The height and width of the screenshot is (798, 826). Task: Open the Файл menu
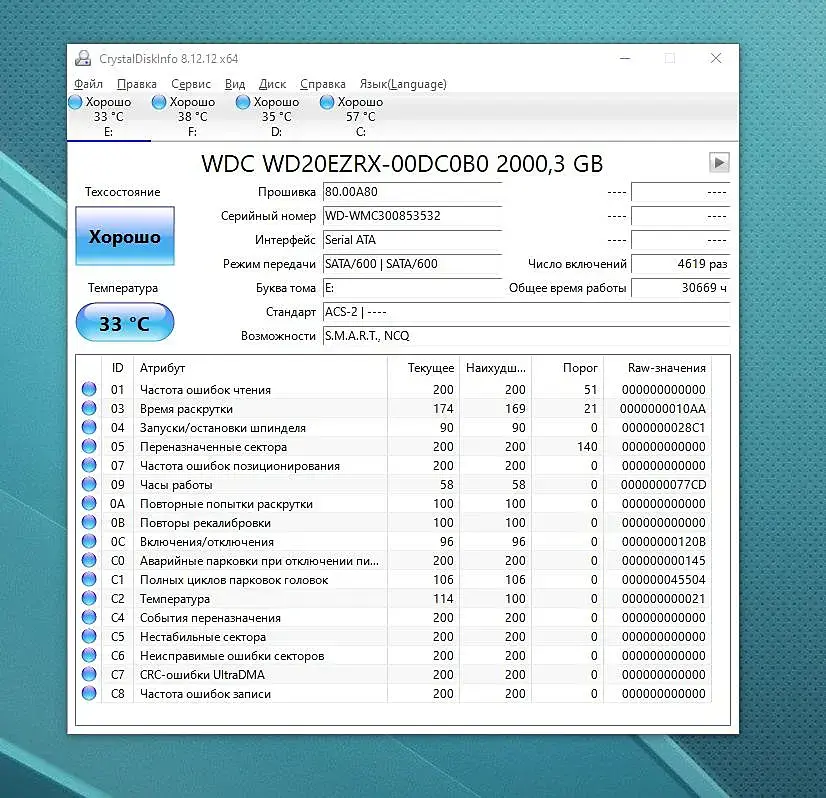[88, 84]
